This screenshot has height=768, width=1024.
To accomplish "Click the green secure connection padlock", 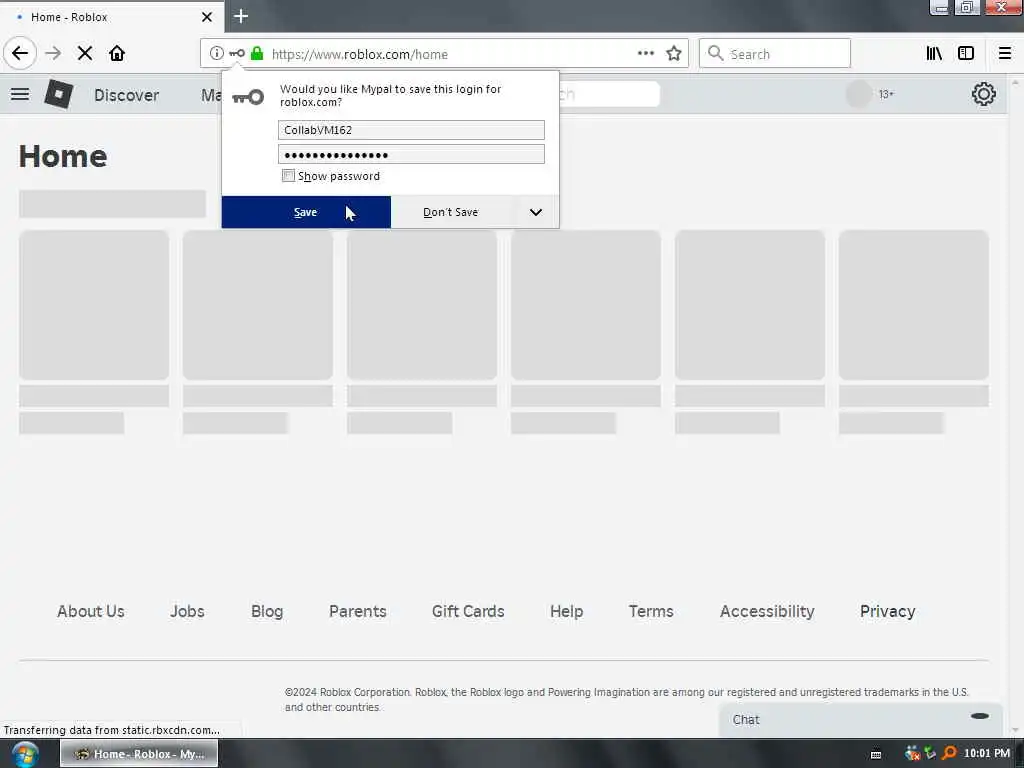I will coord(257,54).
